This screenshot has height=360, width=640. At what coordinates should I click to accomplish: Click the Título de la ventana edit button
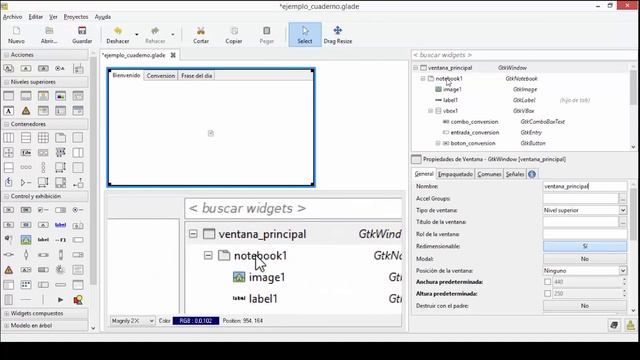[x=622, y=222]
